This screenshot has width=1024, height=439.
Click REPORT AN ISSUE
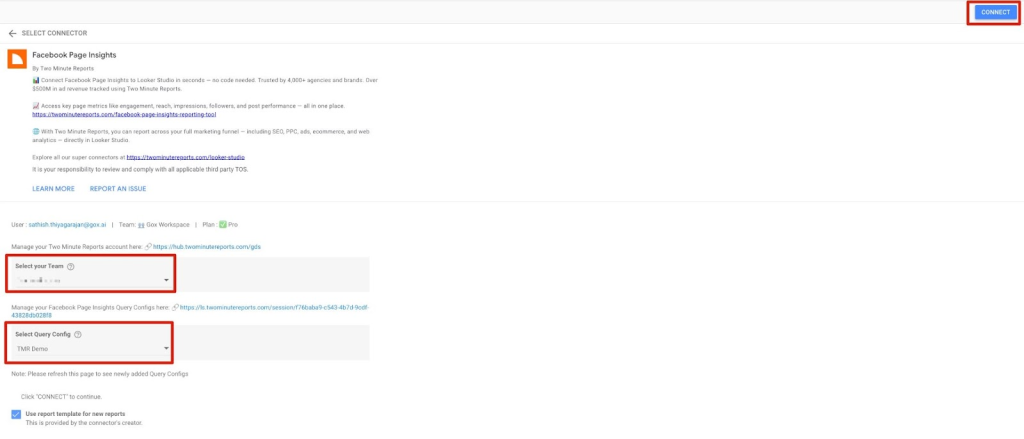tap(118, 189)
